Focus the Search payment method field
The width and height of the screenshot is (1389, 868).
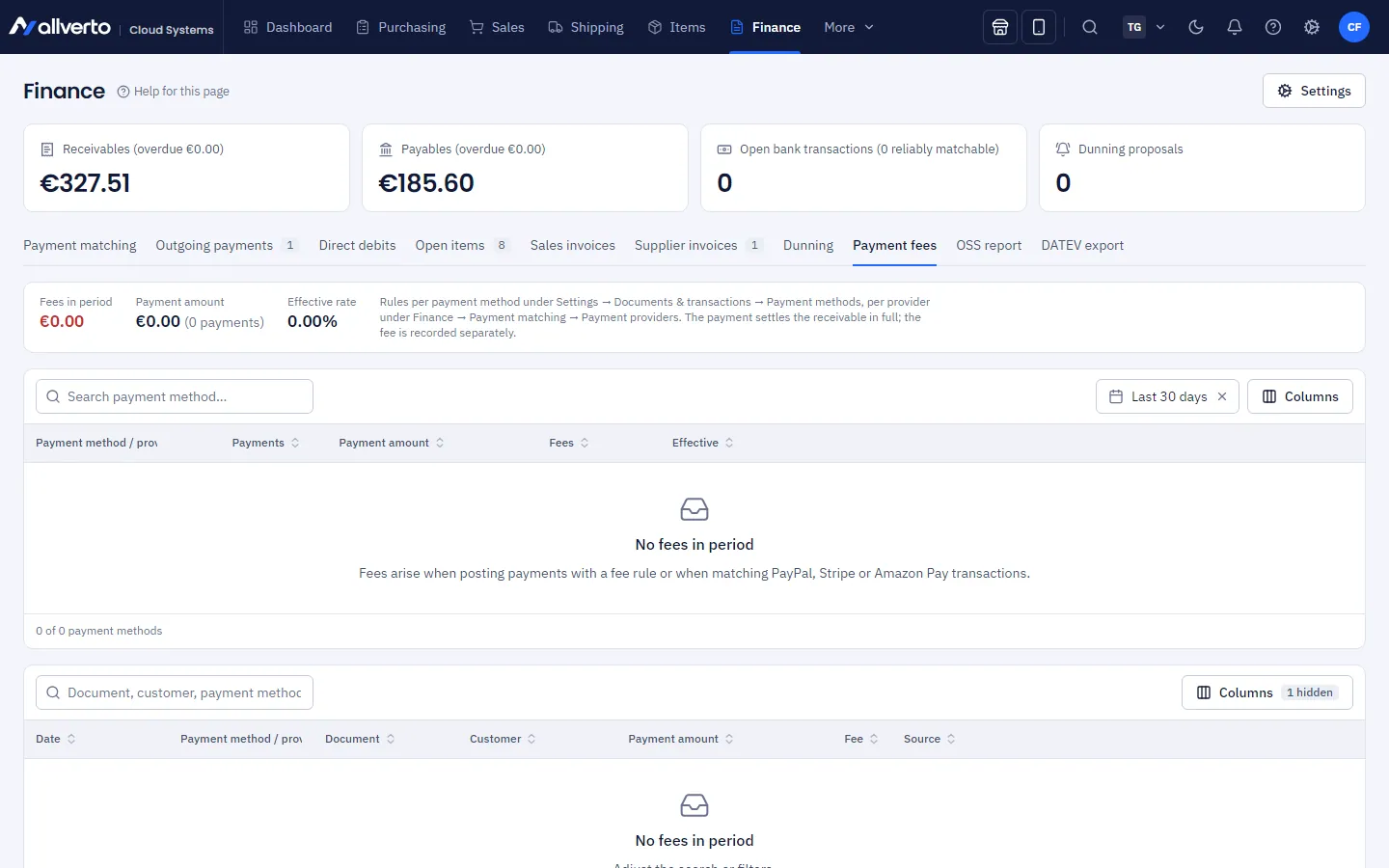click(x=175, y=396)
